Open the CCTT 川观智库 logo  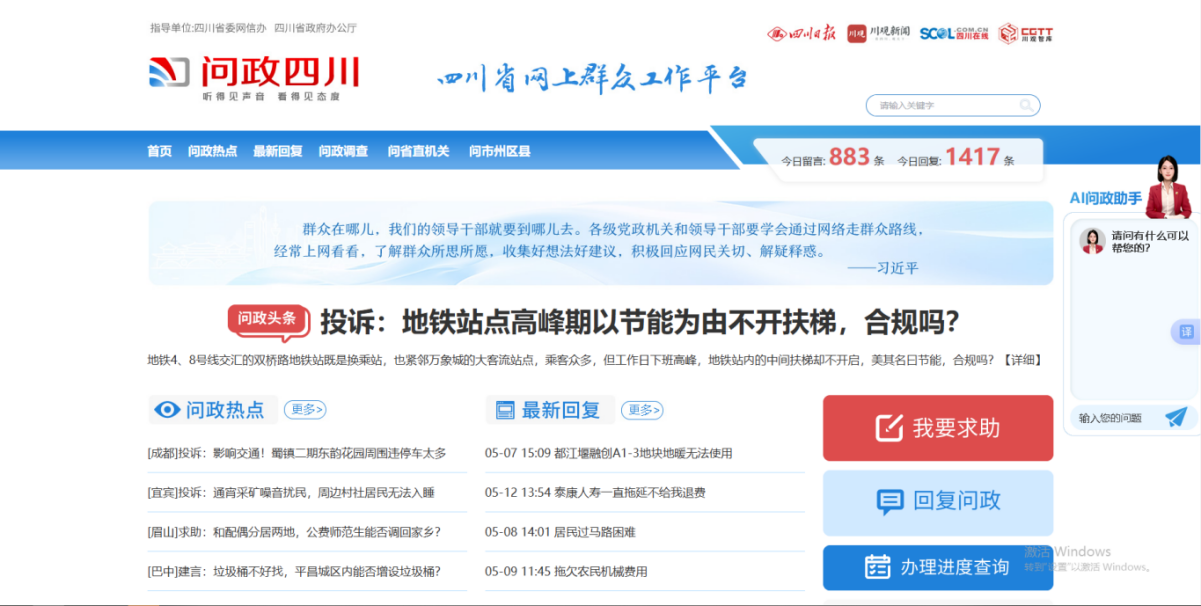click(1026, 33)
